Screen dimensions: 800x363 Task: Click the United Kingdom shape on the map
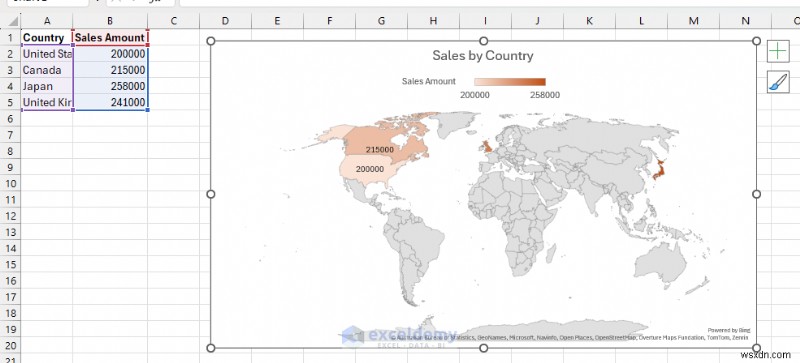(487, 147)
